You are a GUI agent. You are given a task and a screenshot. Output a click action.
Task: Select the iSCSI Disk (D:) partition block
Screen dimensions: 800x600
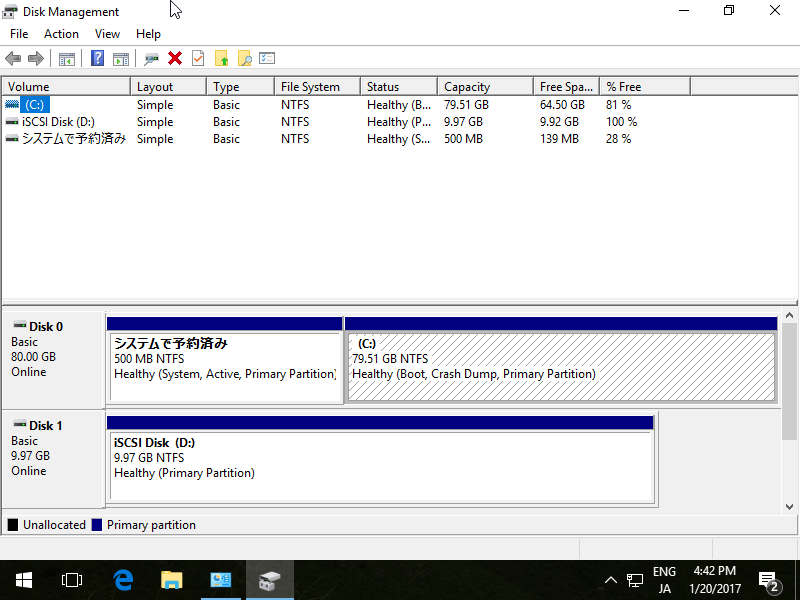click(x=381, y=460)
